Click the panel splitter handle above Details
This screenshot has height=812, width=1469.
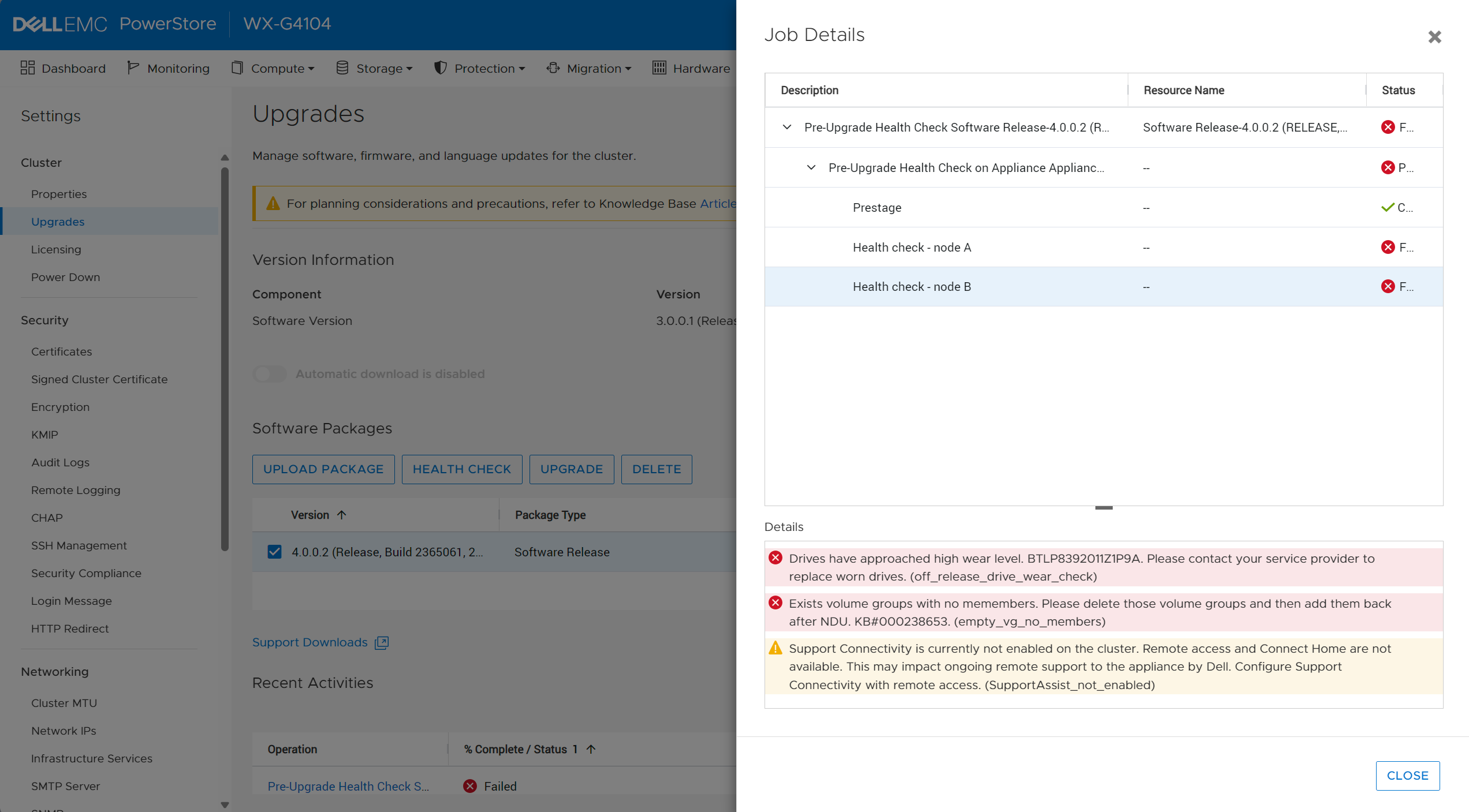click(1103, 508)
